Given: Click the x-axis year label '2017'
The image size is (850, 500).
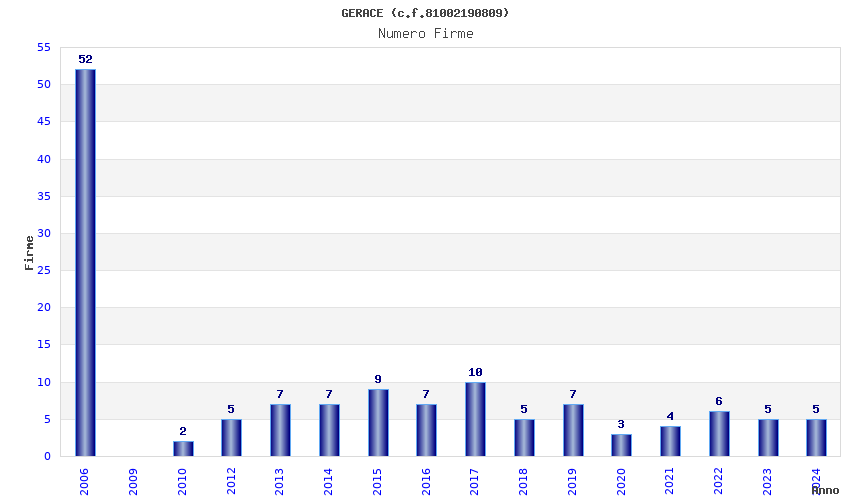Looking at the screenshot, I should point(474,482).
